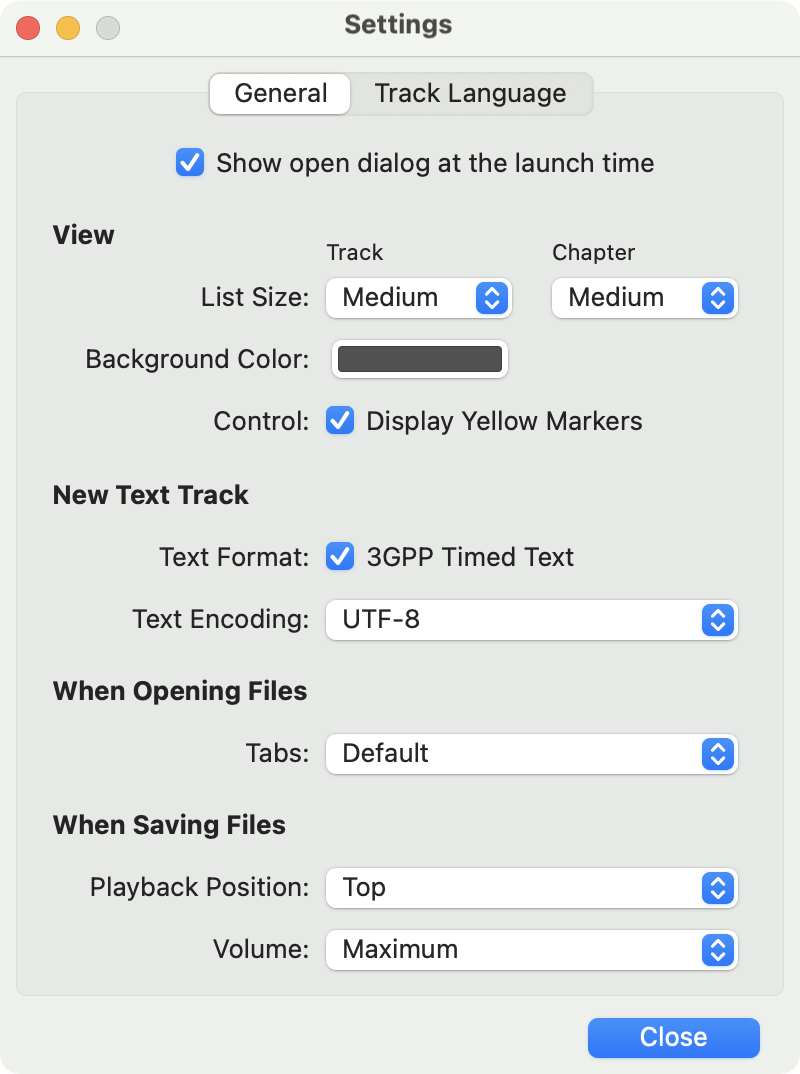800x1074 pixels.
Task: Click the Track Medium stepper arrows icon
Action: [492, 298]
